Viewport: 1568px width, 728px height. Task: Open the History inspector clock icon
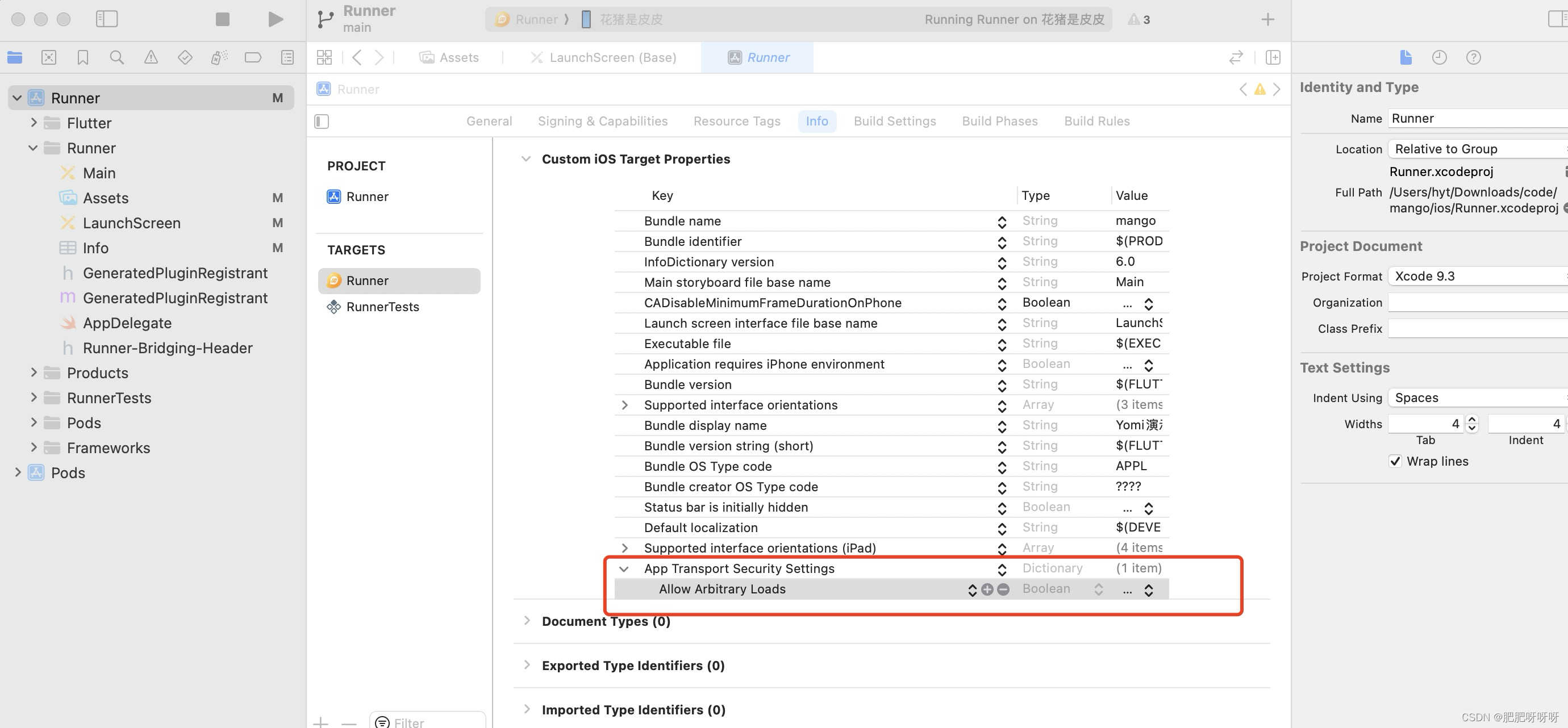(x=1439, y=58)
